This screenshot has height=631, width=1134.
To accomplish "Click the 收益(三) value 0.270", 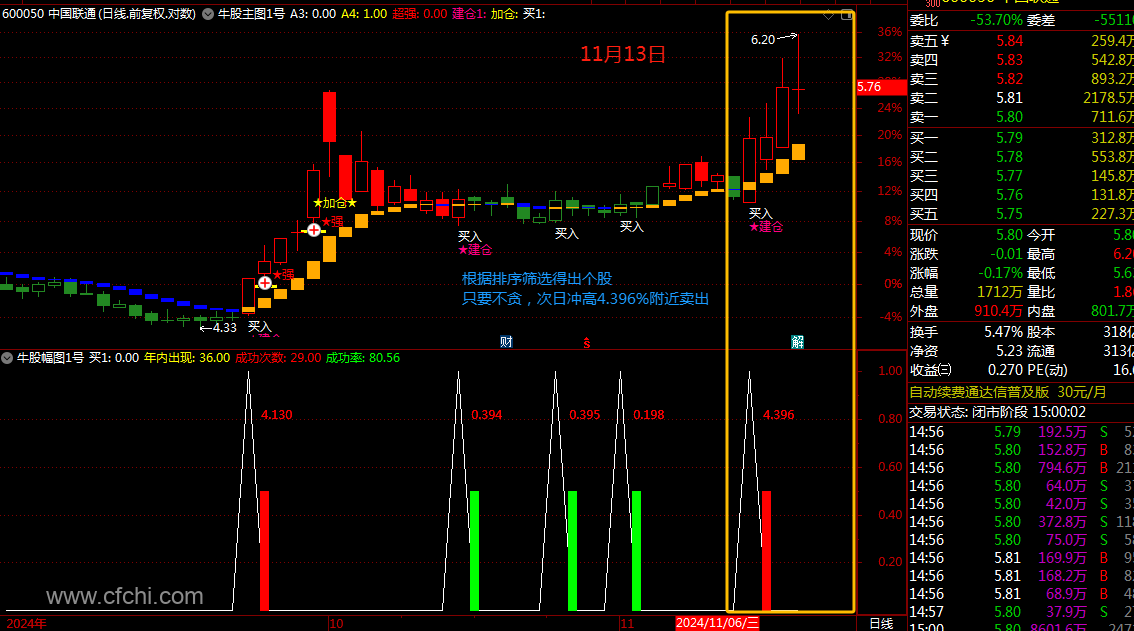I will pos(1005,370).
